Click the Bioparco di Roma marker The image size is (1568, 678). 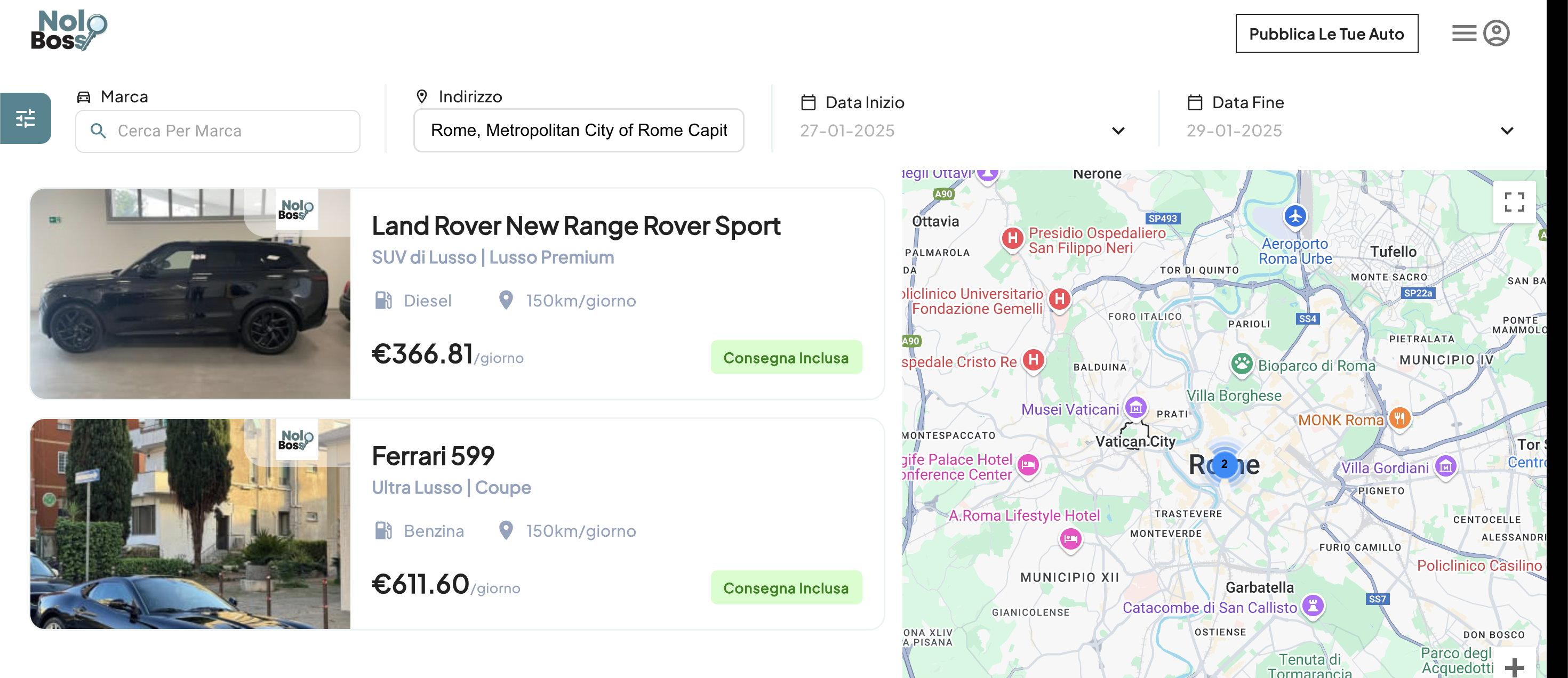click(1241, 364)
